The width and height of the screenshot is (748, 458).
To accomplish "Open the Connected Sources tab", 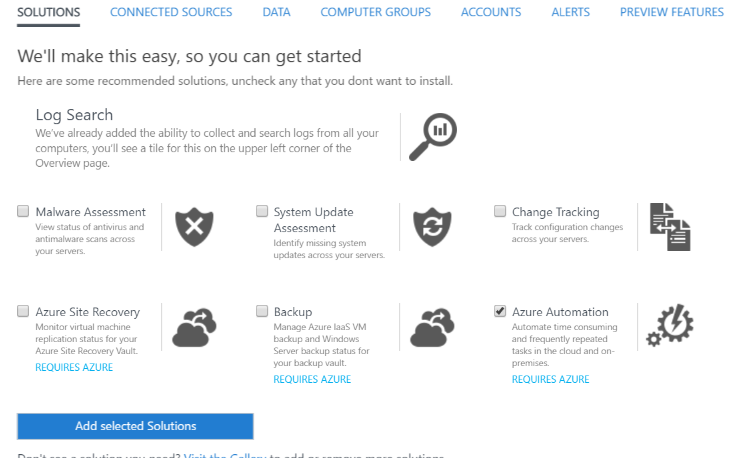I will point(171,12).
